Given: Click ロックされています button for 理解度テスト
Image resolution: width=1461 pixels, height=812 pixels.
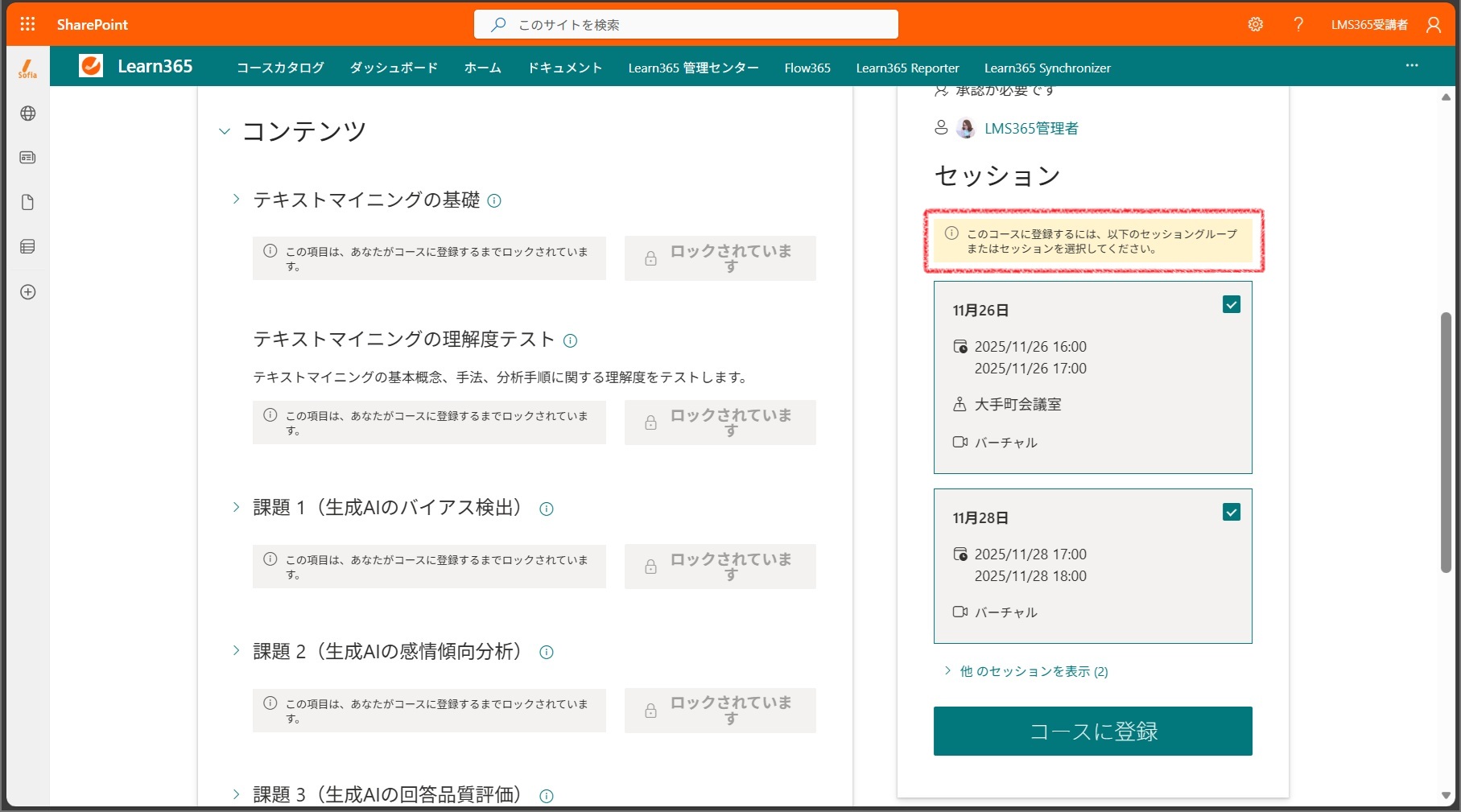Looking at the screenshot, I should [720, 422].
